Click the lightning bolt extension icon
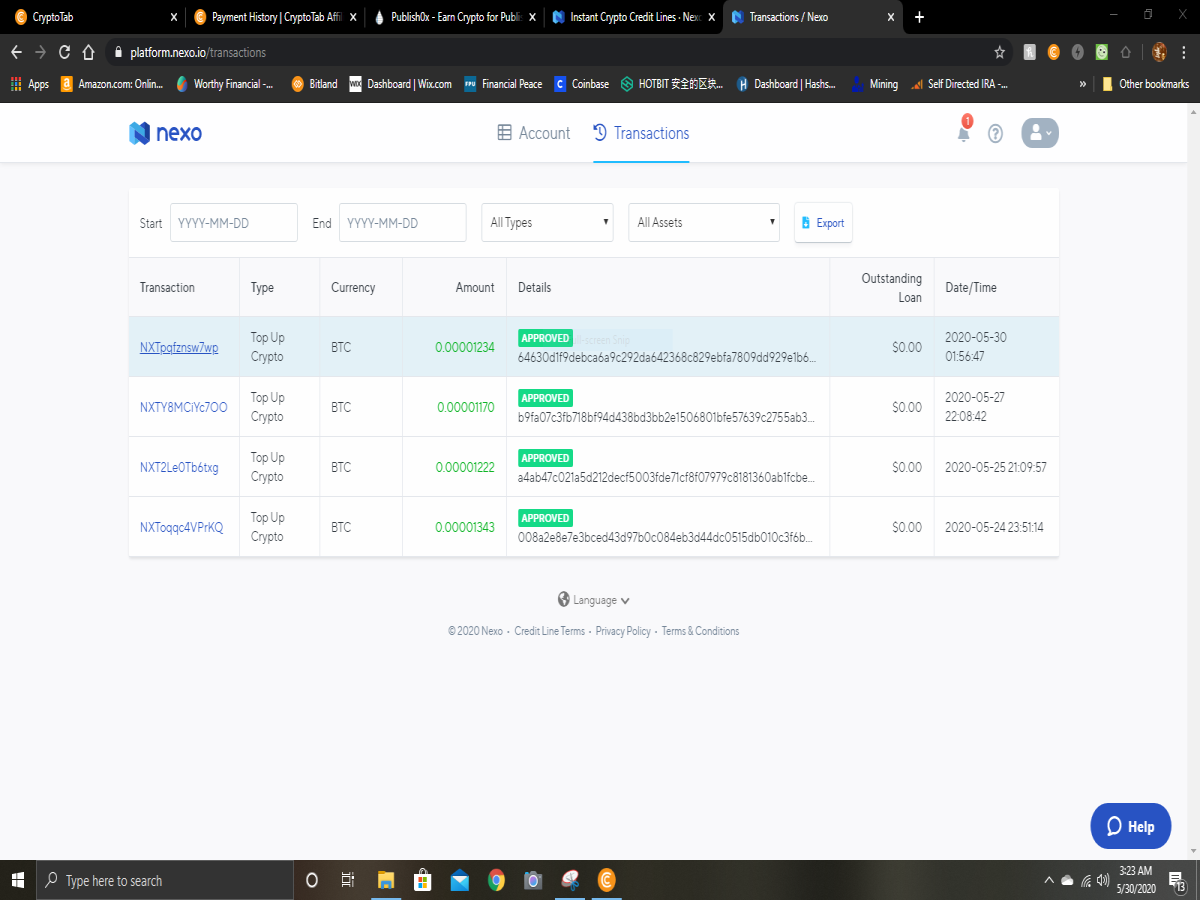This screenshot has width=1200, height=900. point(1077,52)
